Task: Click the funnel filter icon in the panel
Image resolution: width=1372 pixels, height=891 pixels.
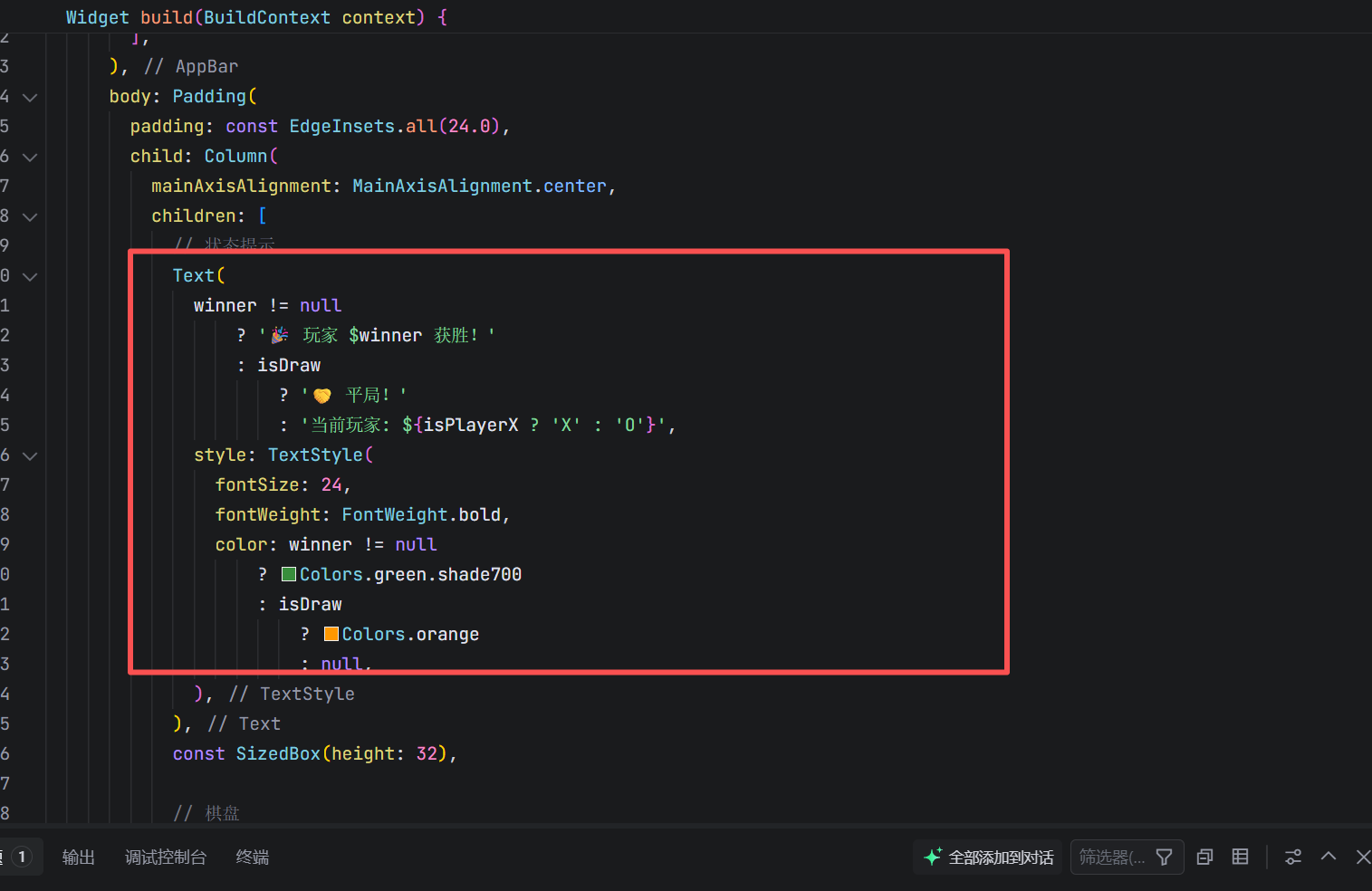Action: click(1165, 857)
